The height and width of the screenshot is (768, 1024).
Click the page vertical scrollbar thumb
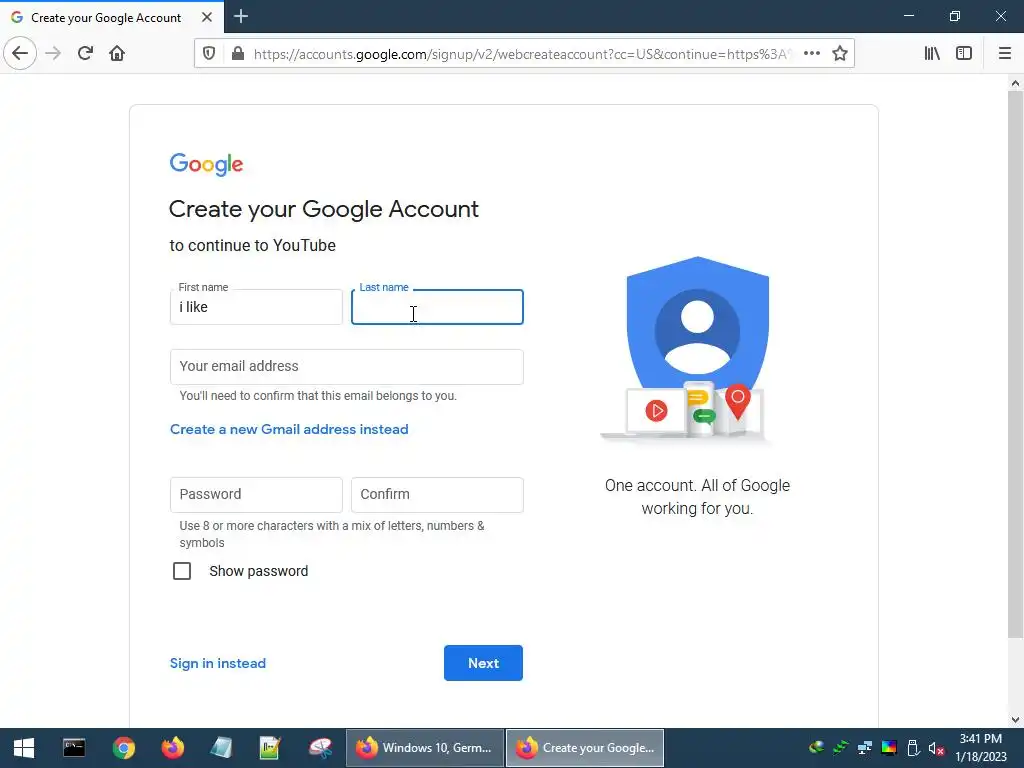(x=1015, y=364)
